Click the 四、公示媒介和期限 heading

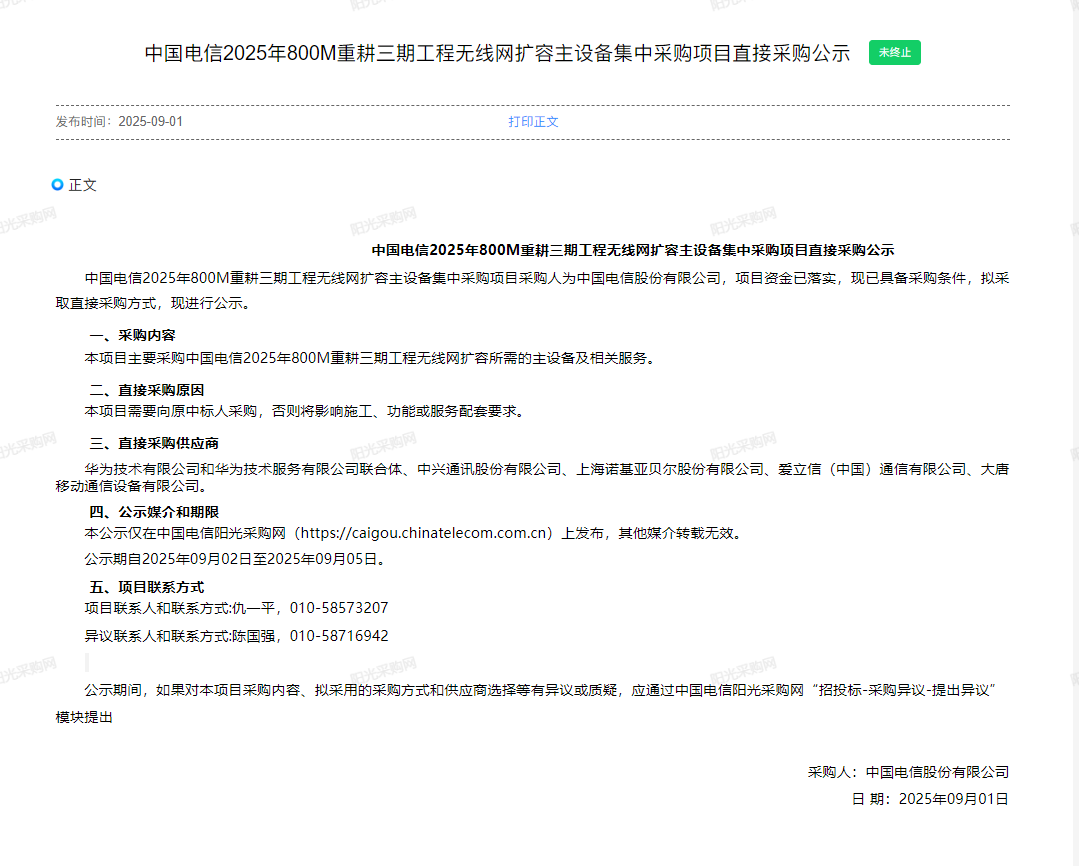[153, 512]
